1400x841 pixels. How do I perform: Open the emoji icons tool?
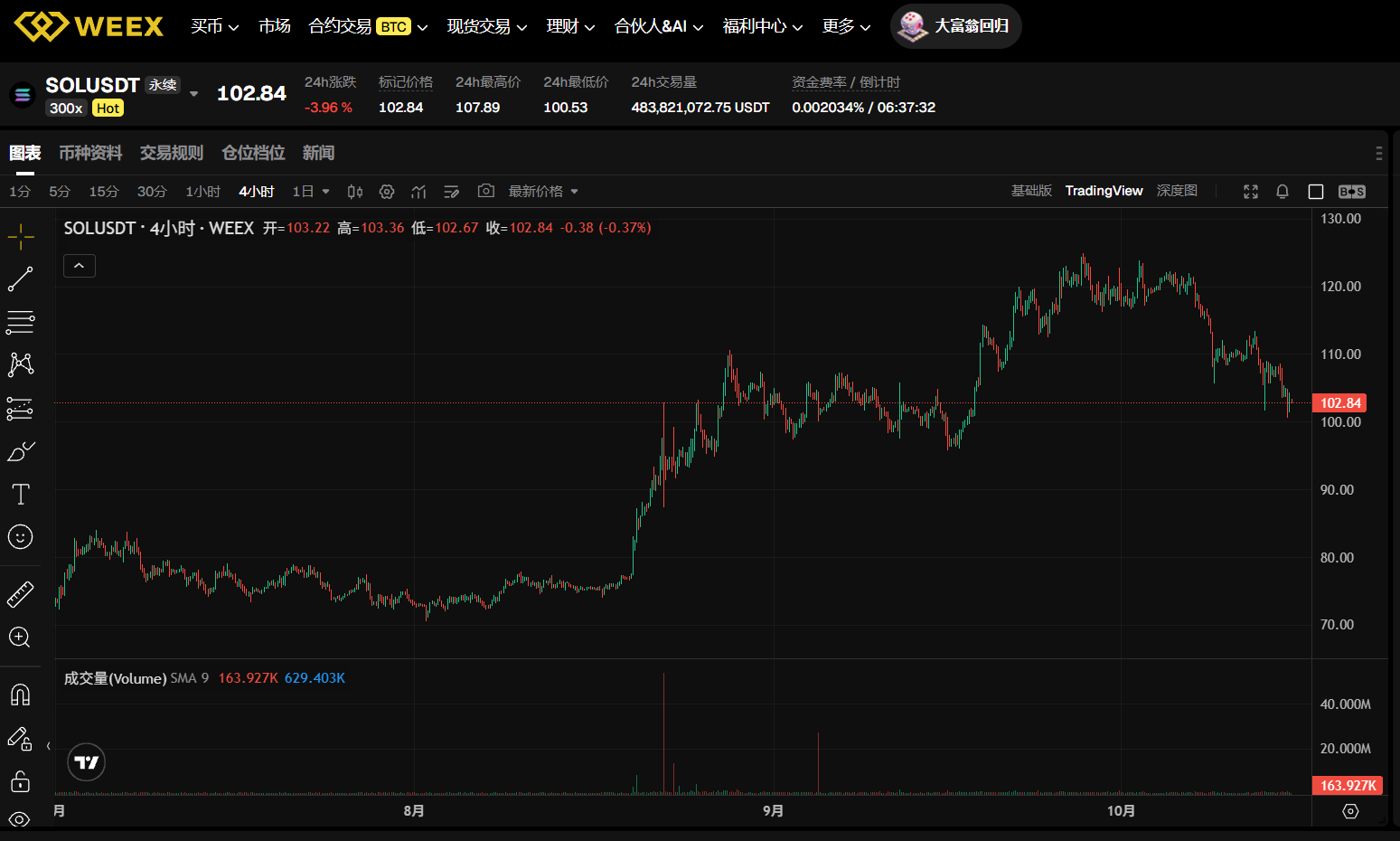[x=21, y=537]
